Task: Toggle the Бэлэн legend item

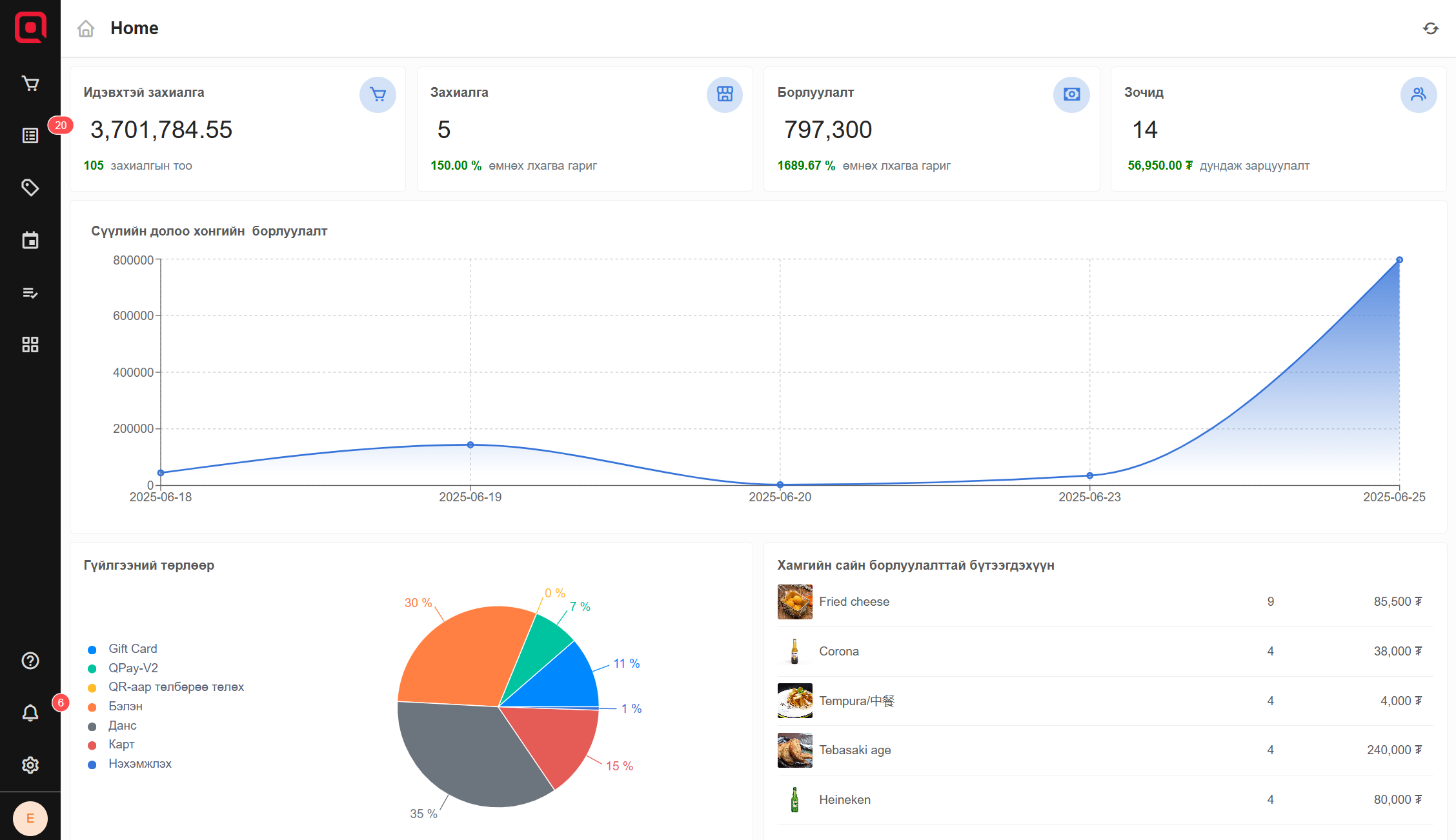Action: (125, 706)
